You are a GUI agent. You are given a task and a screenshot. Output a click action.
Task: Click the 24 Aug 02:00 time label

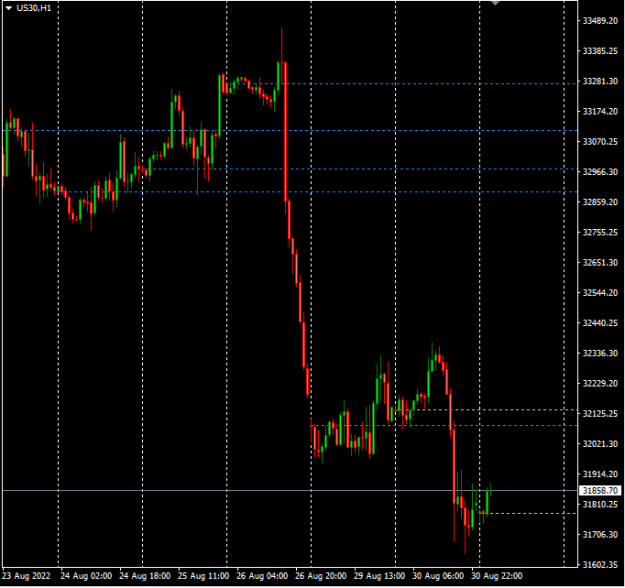tap(86, 576)
